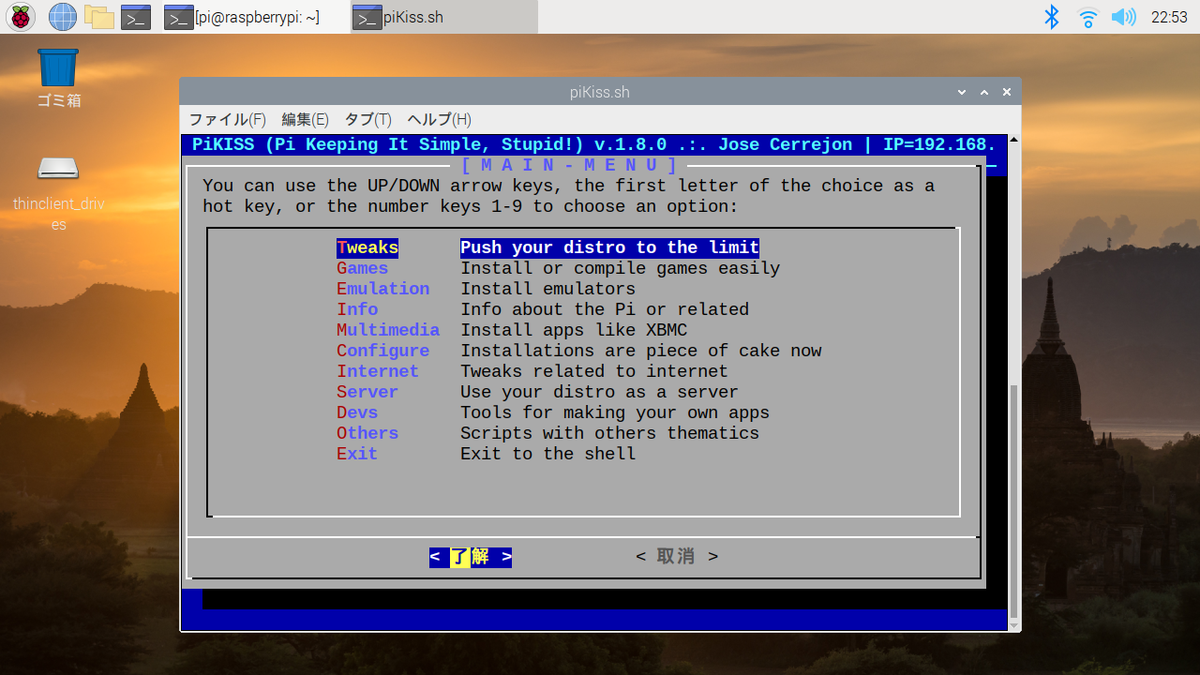1200x675 pixels.
Task: Open the タブ(T) menu
Action: [x=368, y=119]
